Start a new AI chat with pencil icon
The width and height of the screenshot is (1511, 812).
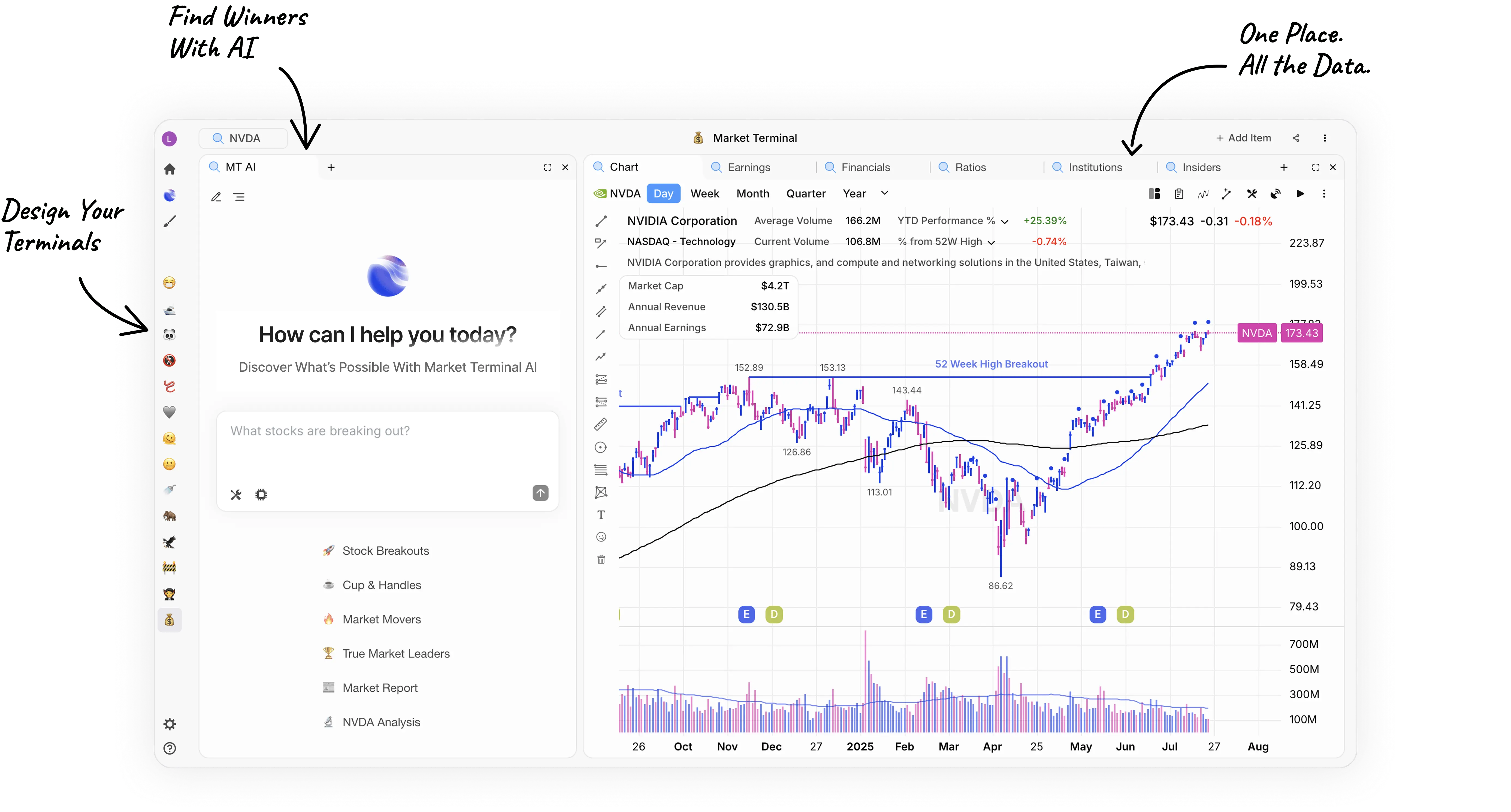pyautogui.click(x=216, y=197)
